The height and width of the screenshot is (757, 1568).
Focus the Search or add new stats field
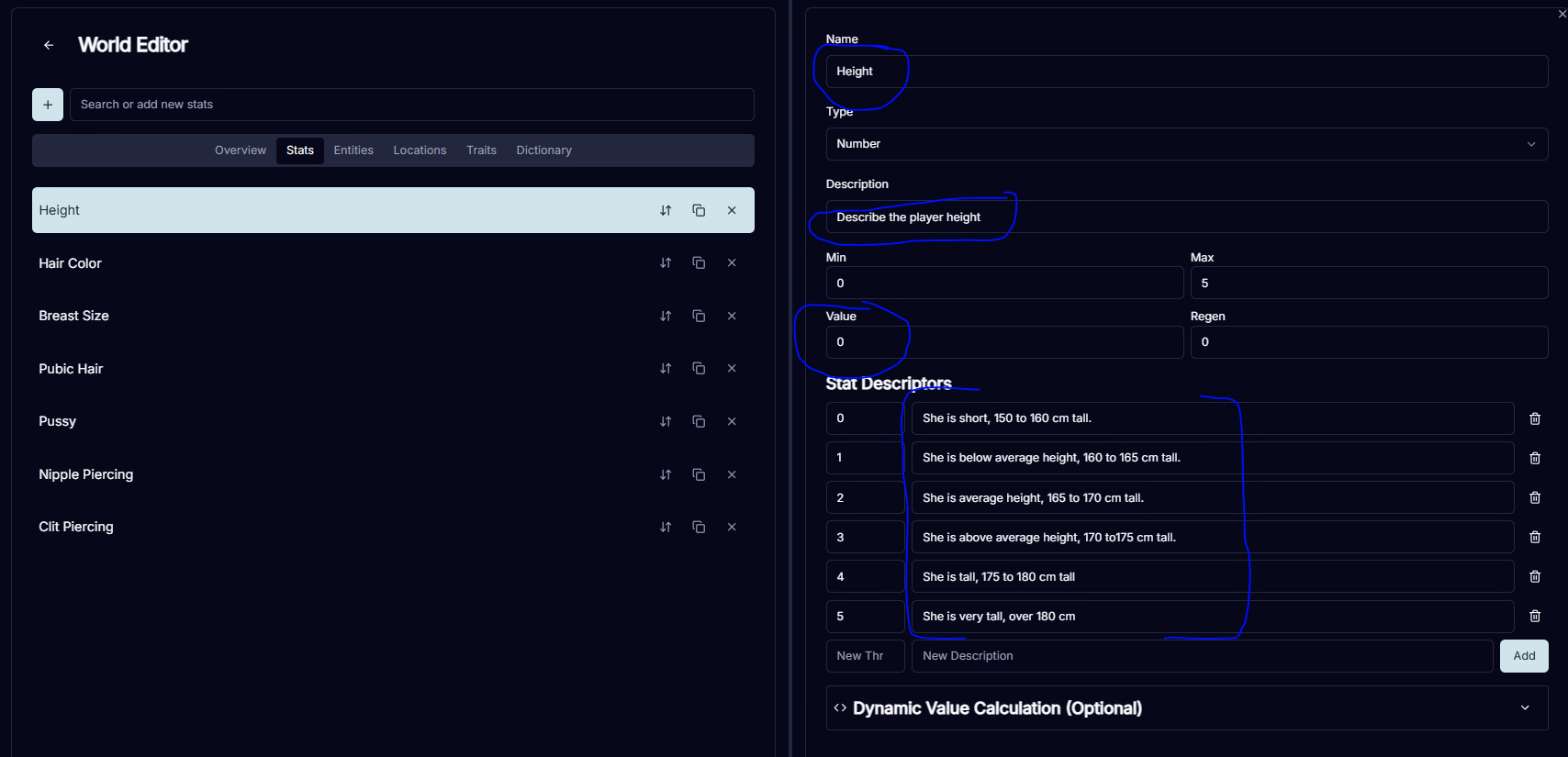411,105
